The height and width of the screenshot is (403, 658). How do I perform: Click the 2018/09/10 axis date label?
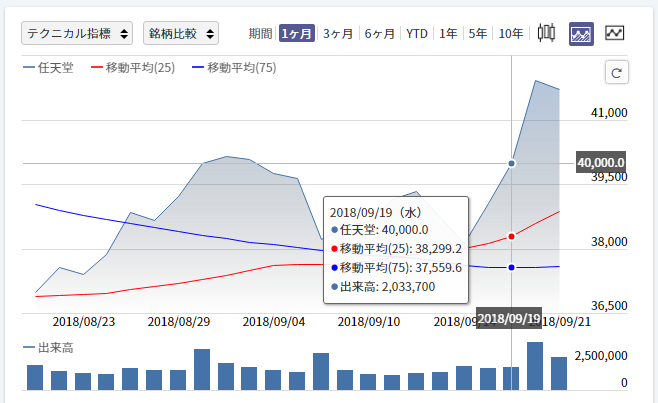click(369, 322)
